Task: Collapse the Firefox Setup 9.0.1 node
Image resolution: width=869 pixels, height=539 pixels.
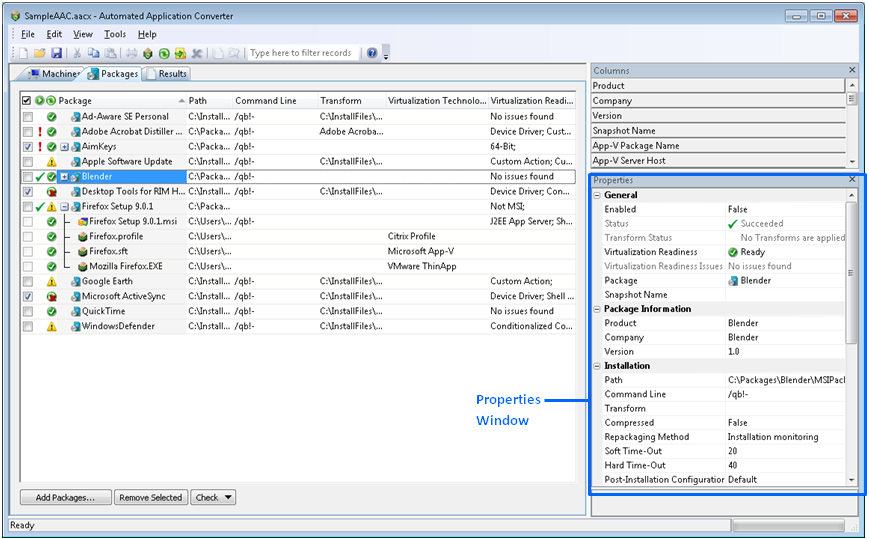Action: coord(64,207)
